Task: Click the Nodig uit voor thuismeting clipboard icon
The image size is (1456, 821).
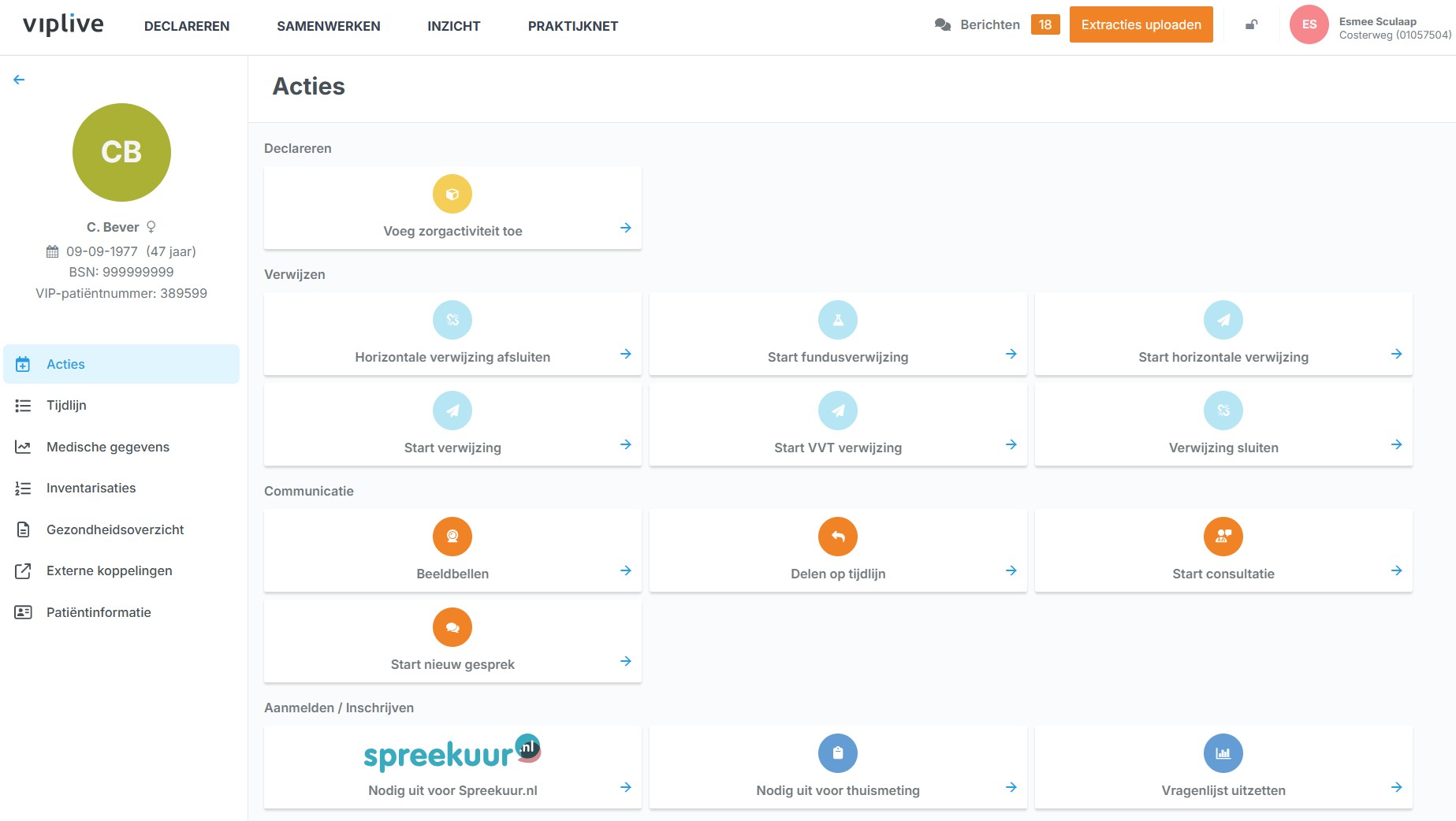Action: click(x=838, y=753)
